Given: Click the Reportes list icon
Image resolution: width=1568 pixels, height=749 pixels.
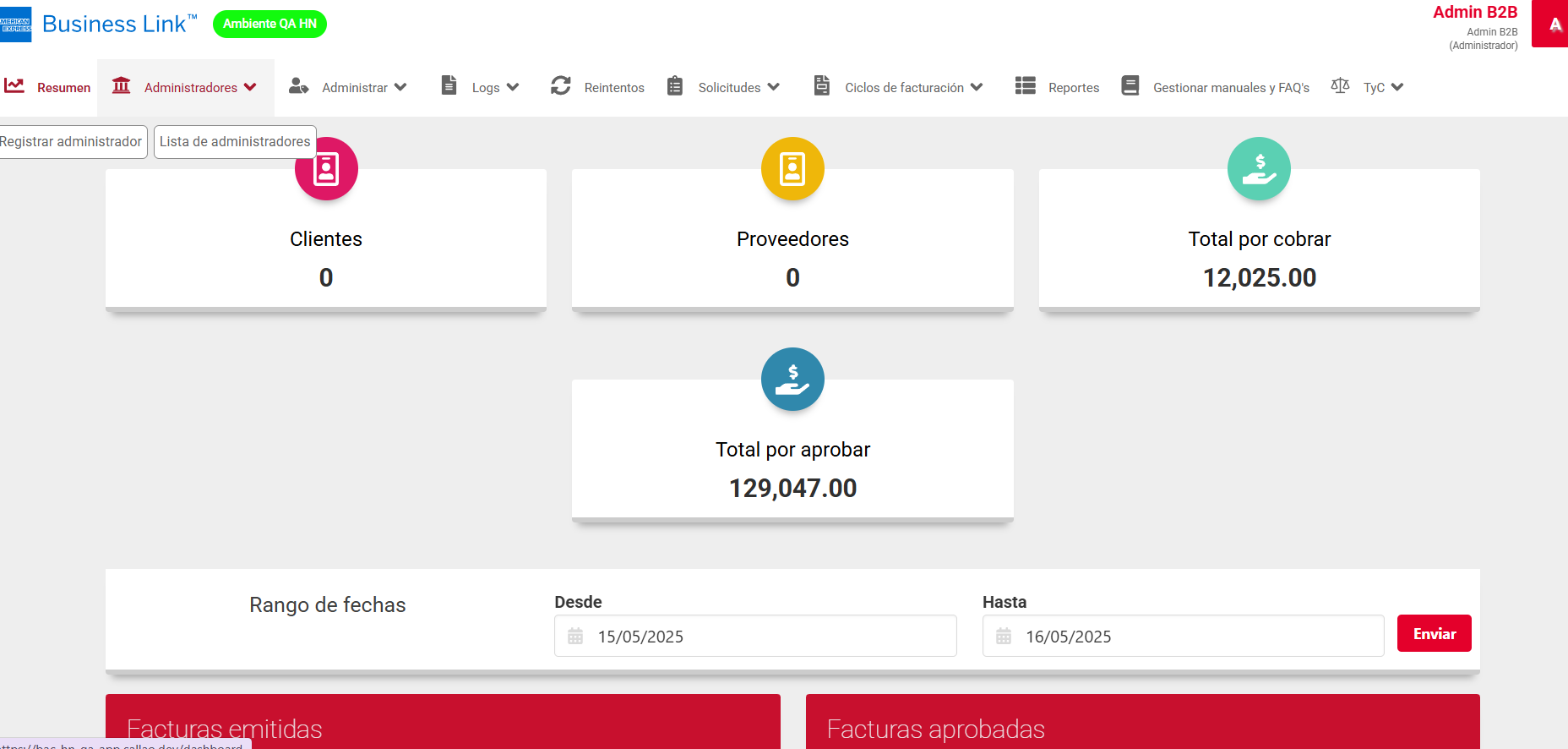Looking at the screenshot, I should [x=1025, y=86].
